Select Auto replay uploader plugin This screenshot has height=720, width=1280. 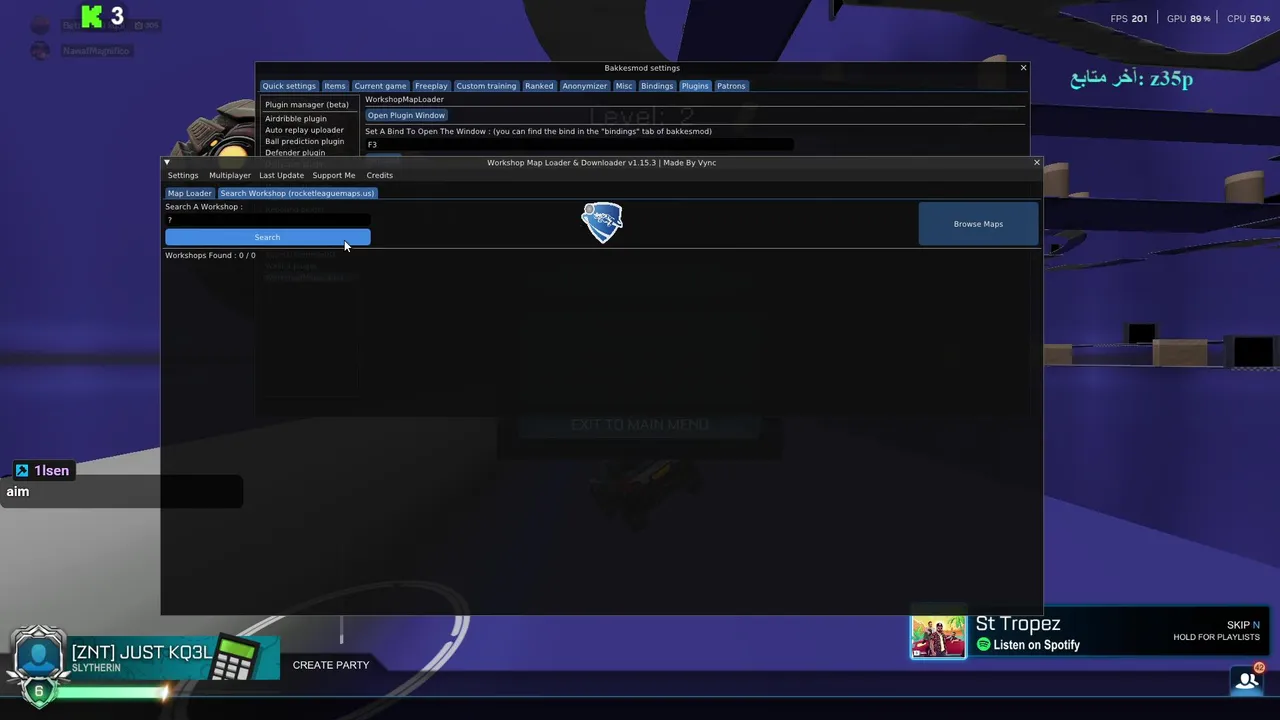[x=304, y=130]
